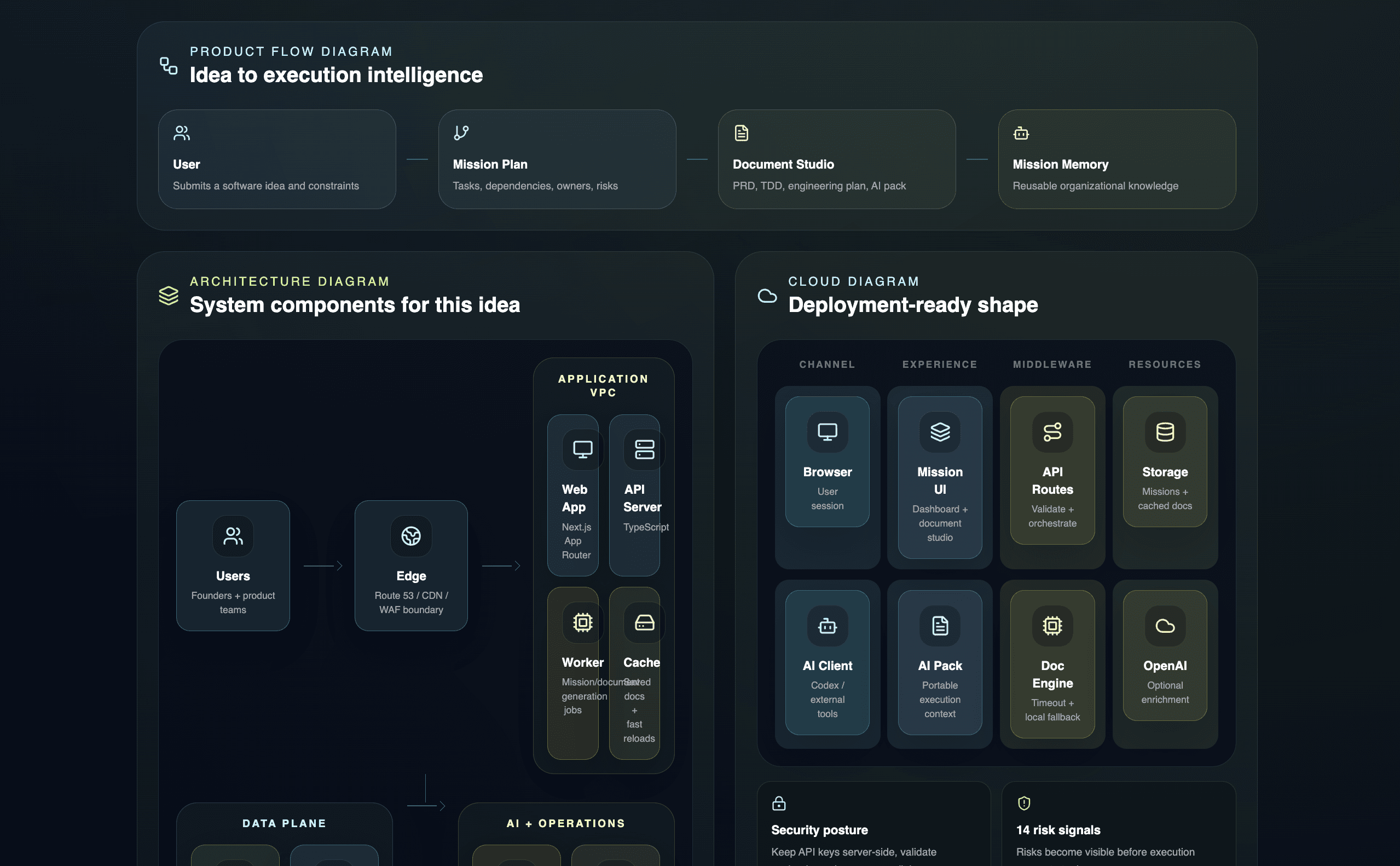Click the 'Deployment-ready shape' heading
1400x866 pixels.
pyautogui.click(x=913, y=305)
